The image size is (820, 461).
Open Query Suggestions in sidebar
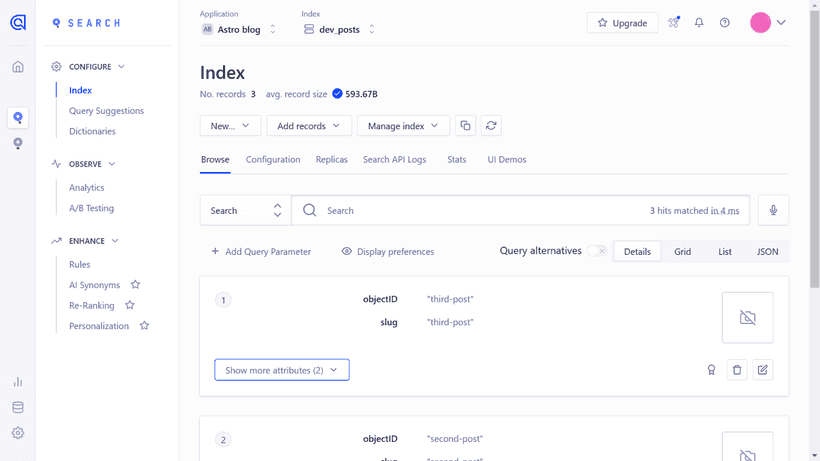106,110
